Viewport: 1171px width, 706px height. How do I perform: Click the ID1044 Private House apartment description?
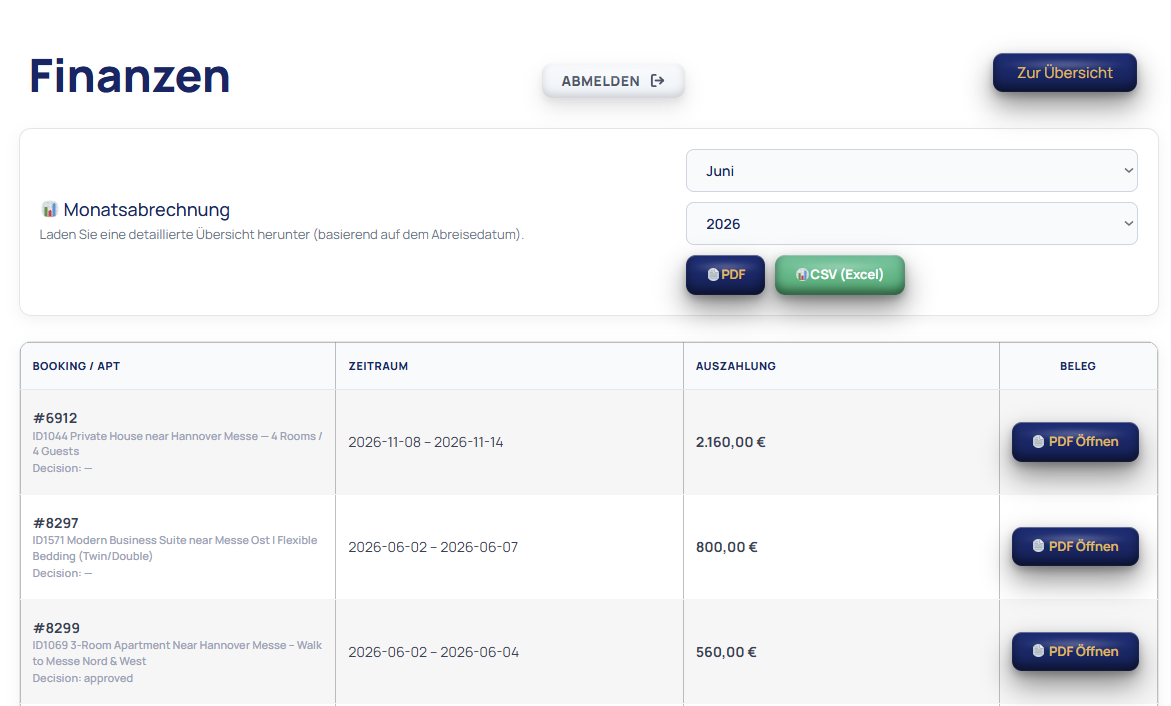(177, 443)
